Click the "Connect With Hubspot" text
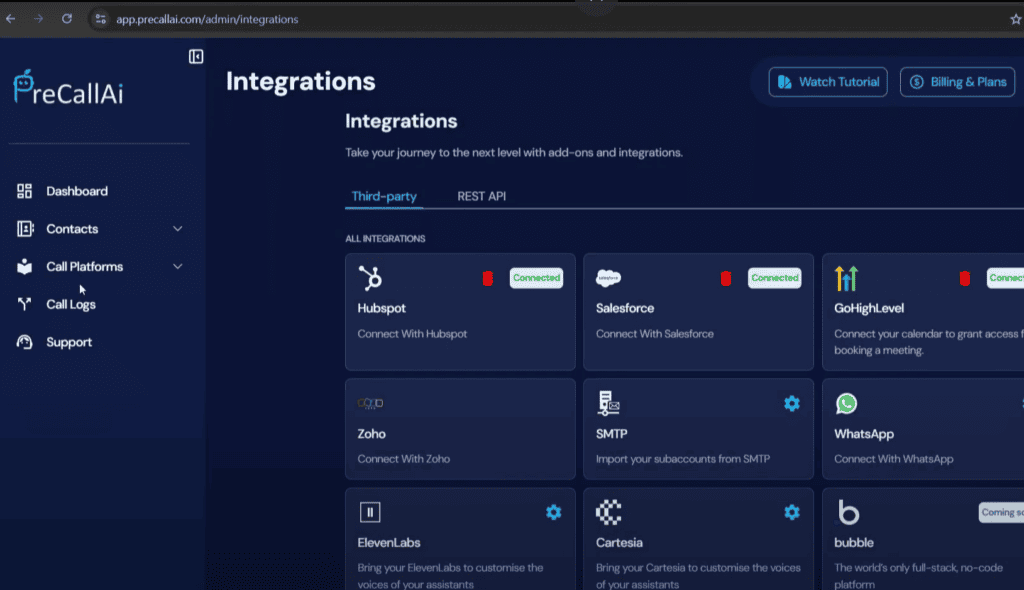Viewport: 1024px width, 590px height. [x=412, y=334]
